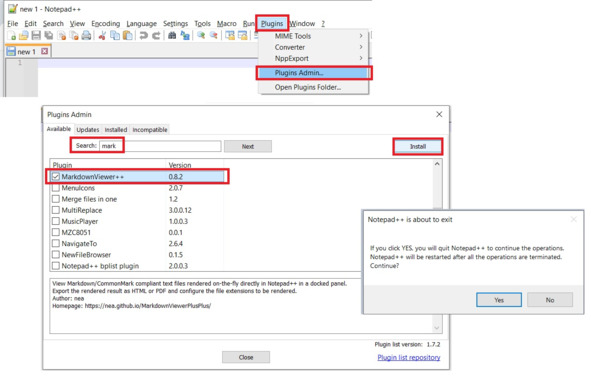Viewport: 591px width, 378px height.
Task: Click the Save floppy disk icon
Action: coord(36,36)
